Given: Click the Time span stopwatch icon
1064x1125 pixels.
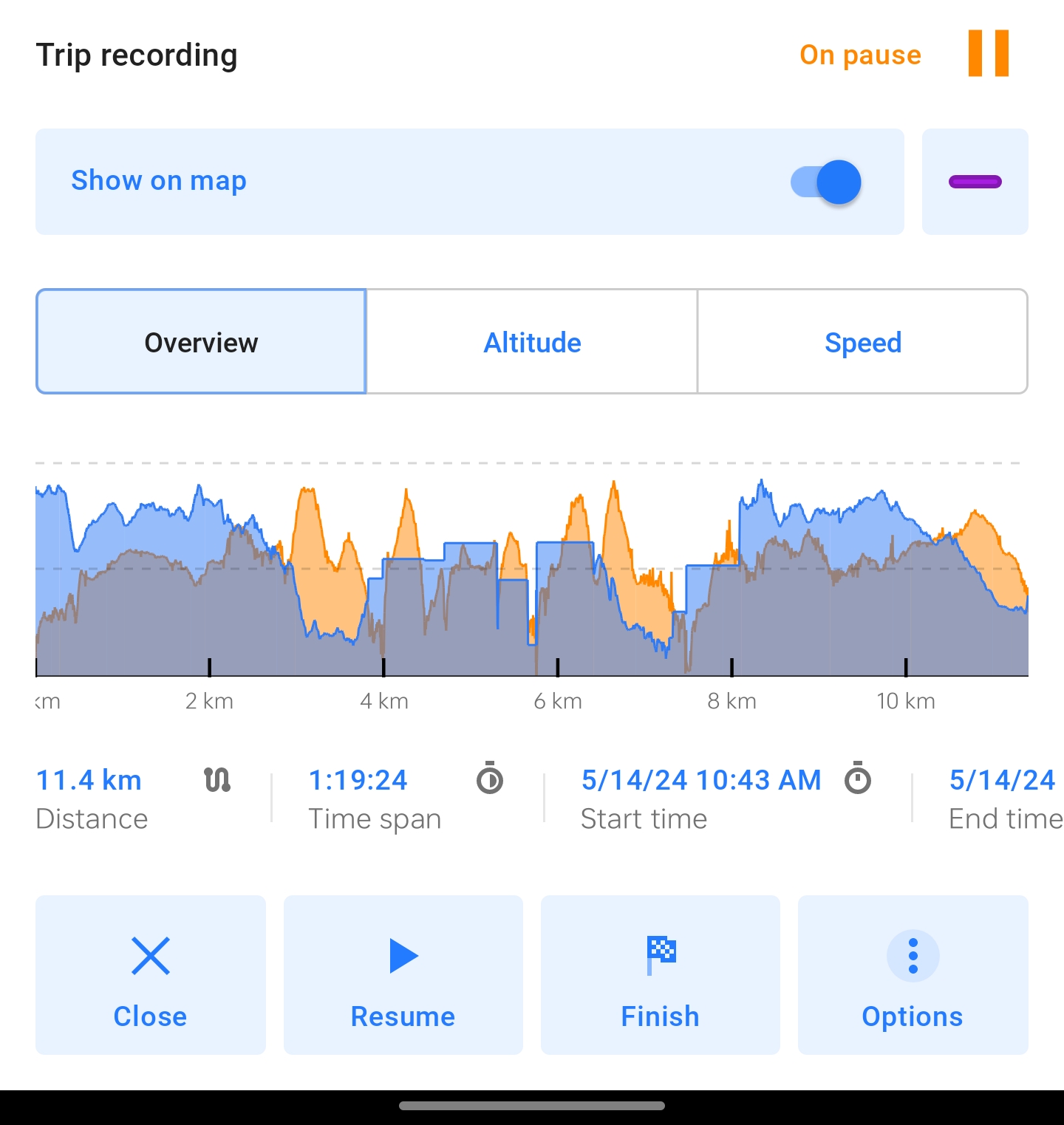Looking at the screenshot, I should [489, 779].
